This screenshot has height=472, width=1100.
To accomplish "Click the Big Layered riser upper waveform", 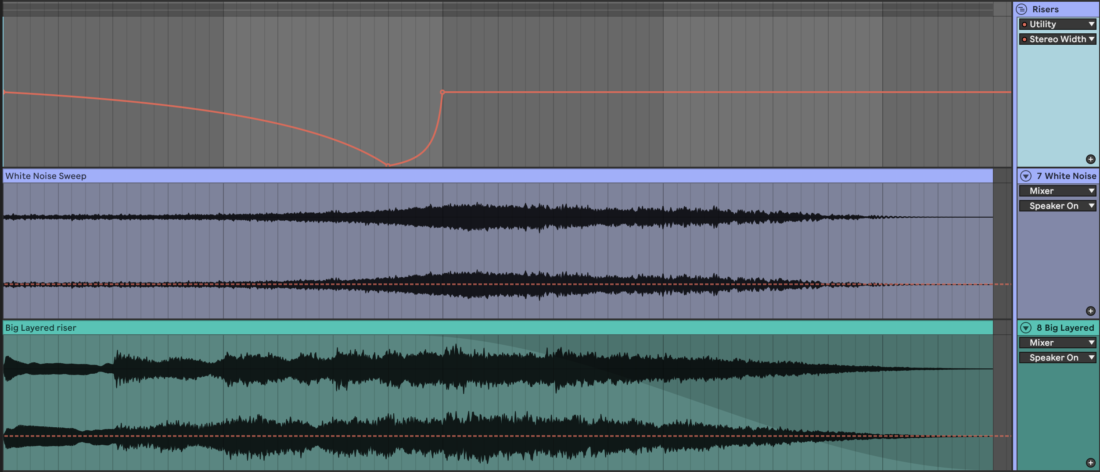I will coord(498,368).
